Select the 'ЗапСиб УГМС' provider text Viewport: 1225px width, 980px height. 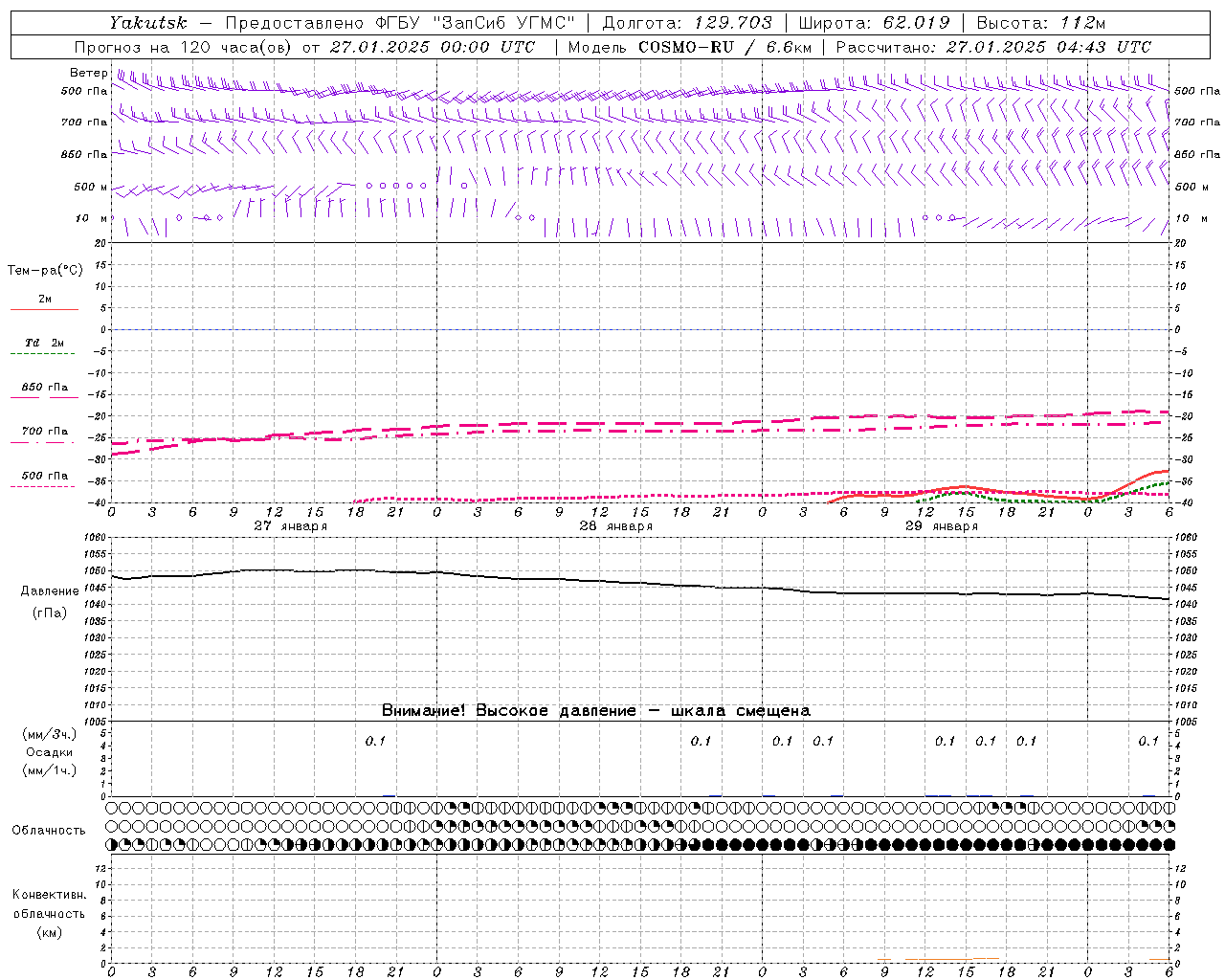pos(502,23)
